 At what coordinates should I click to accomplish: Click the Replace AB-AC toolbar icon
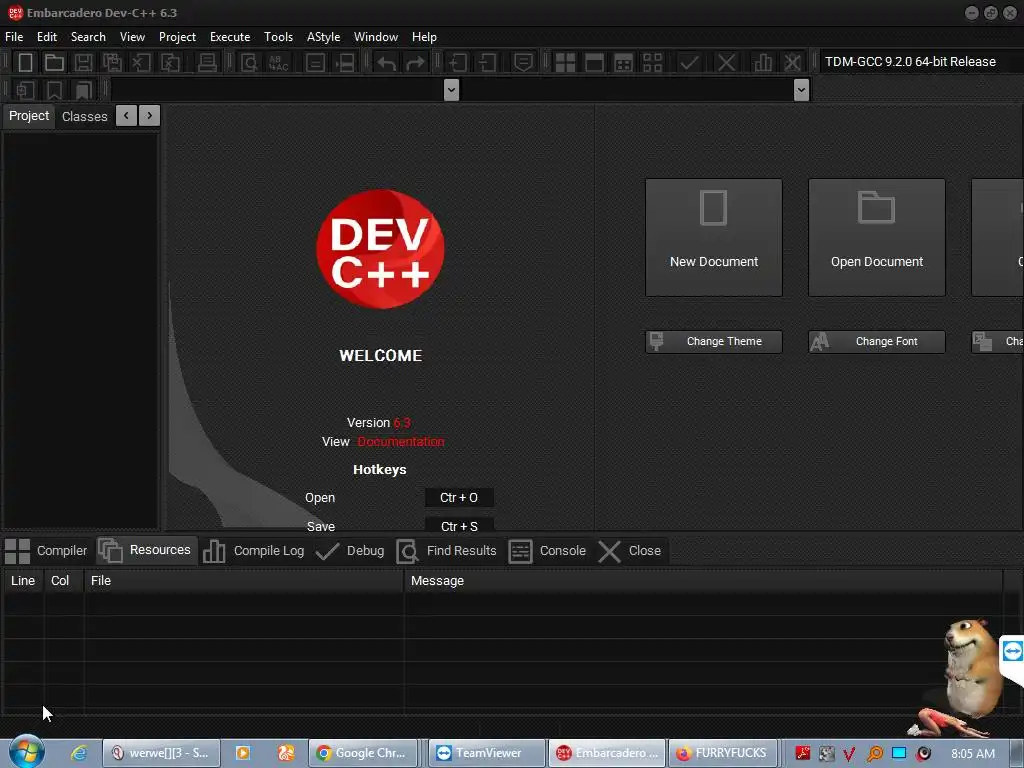tap(278, 63)
